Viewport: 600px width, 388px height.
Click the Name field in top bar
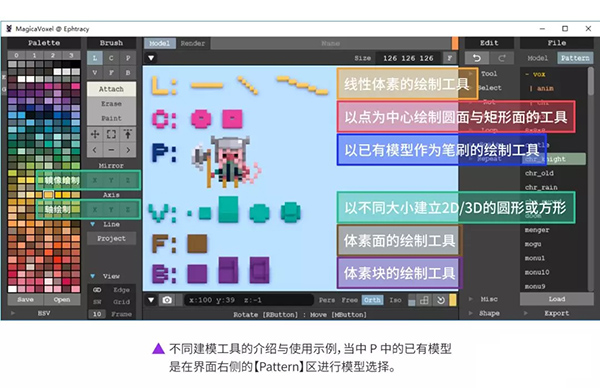pos(331,43)
